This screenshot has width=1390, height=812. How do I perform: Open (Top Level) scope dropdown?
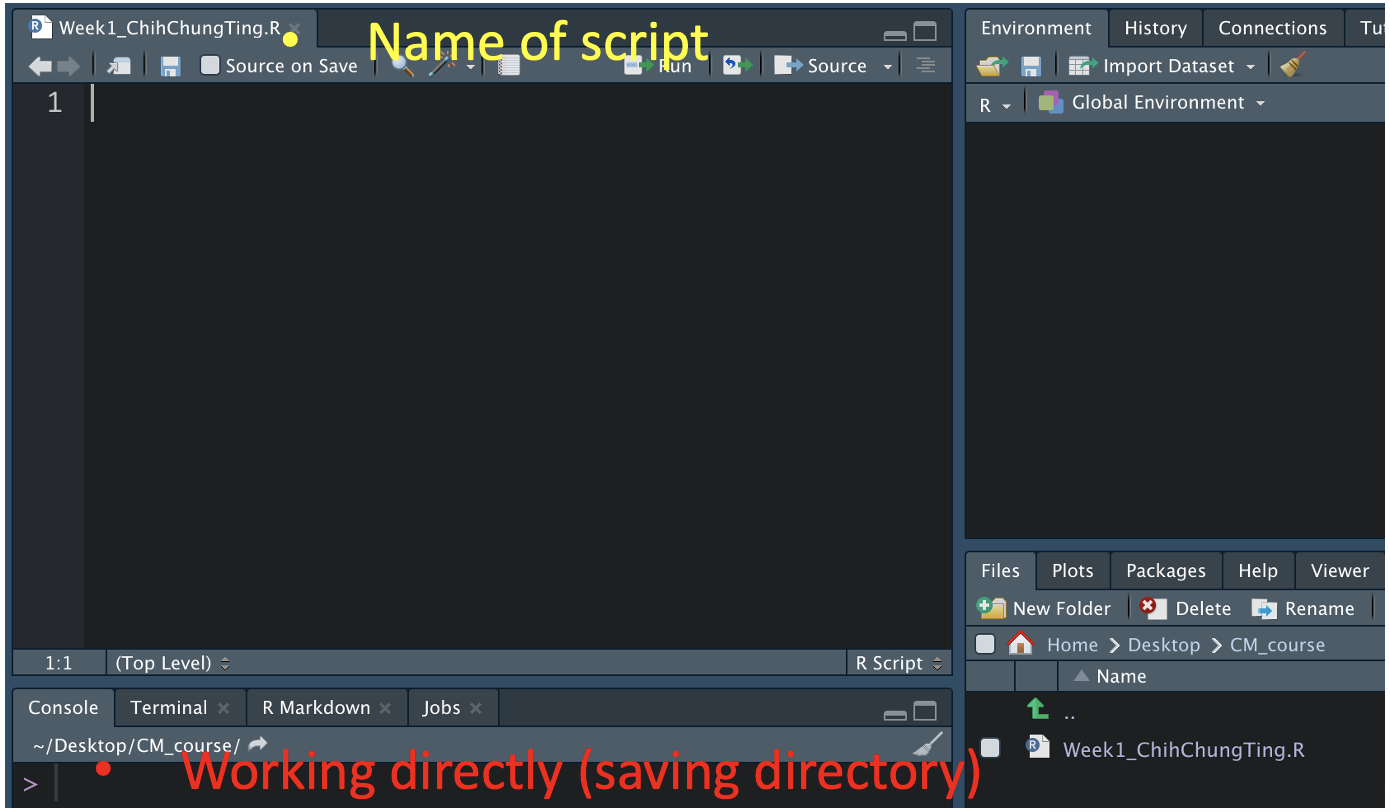[x=173, y=663]
